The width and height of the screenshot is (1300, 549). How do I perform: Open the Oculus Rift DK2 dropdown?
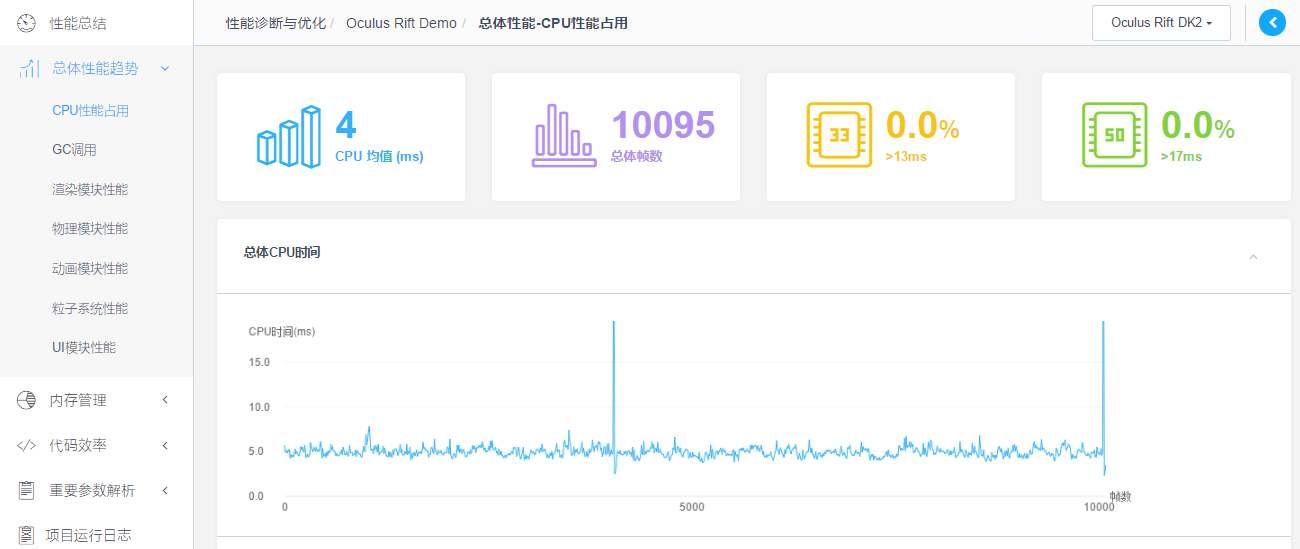(x=1160, y=22)
